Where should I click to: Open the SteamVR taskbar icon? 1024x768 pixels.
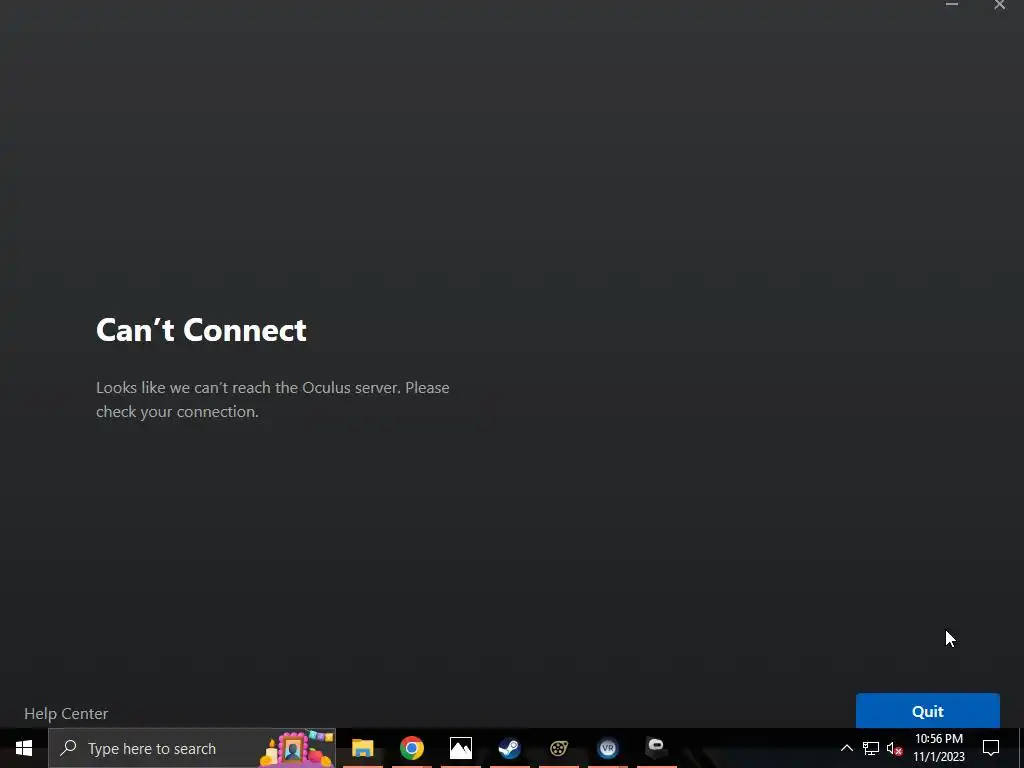click(607, 748)
